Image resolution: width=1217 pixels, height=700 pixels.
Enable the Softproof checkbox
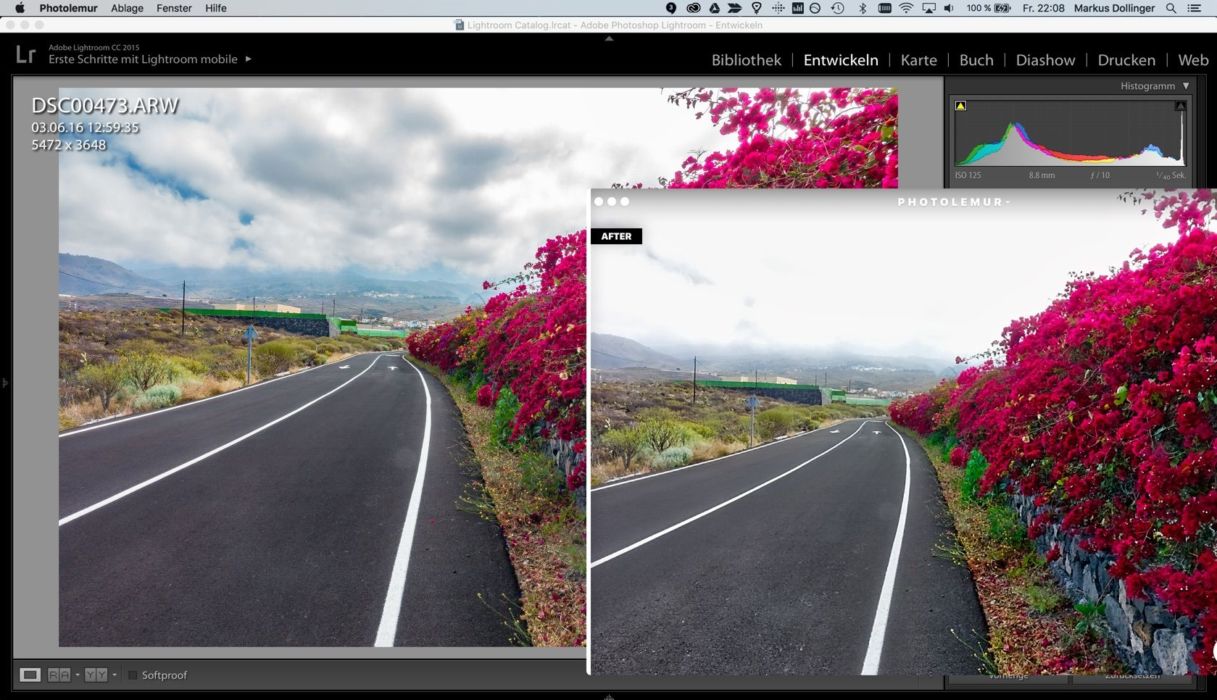coord(133,676)
